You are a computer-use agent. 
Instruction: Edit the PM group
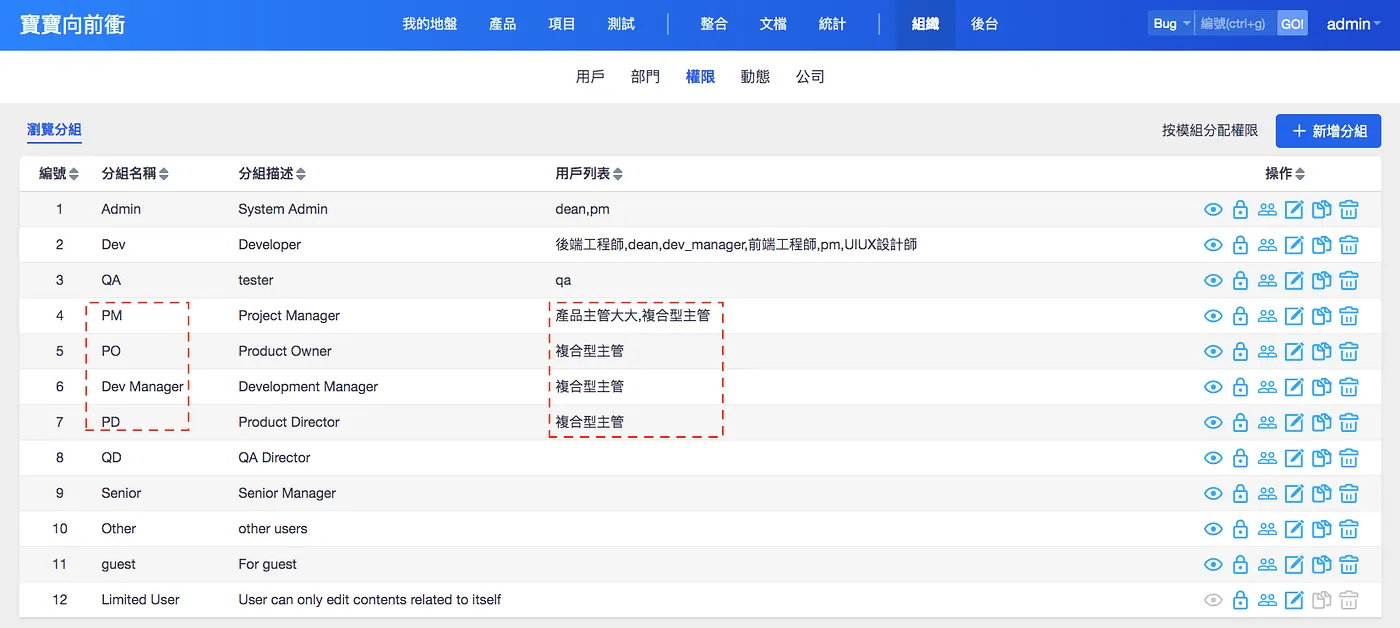click(x=1294, y=316)
